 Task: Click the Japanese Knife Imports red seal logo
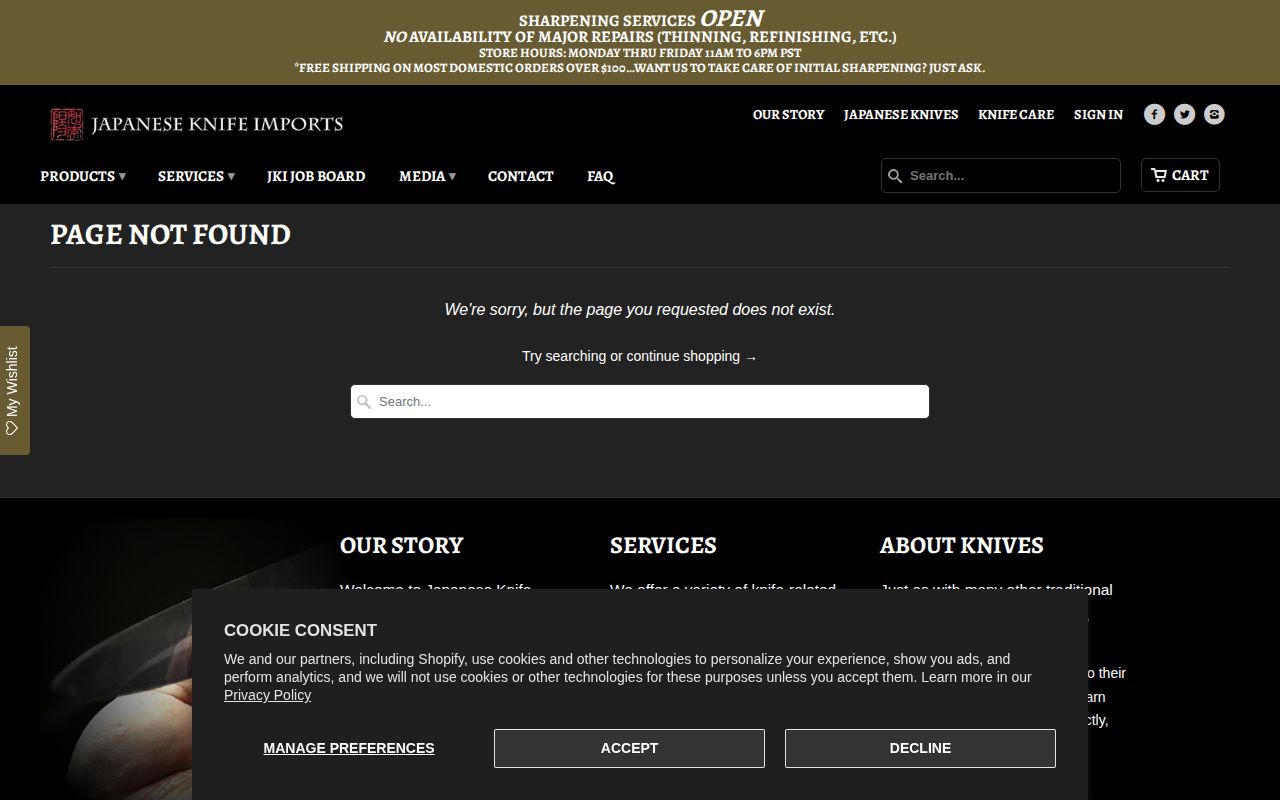(66, 124)
